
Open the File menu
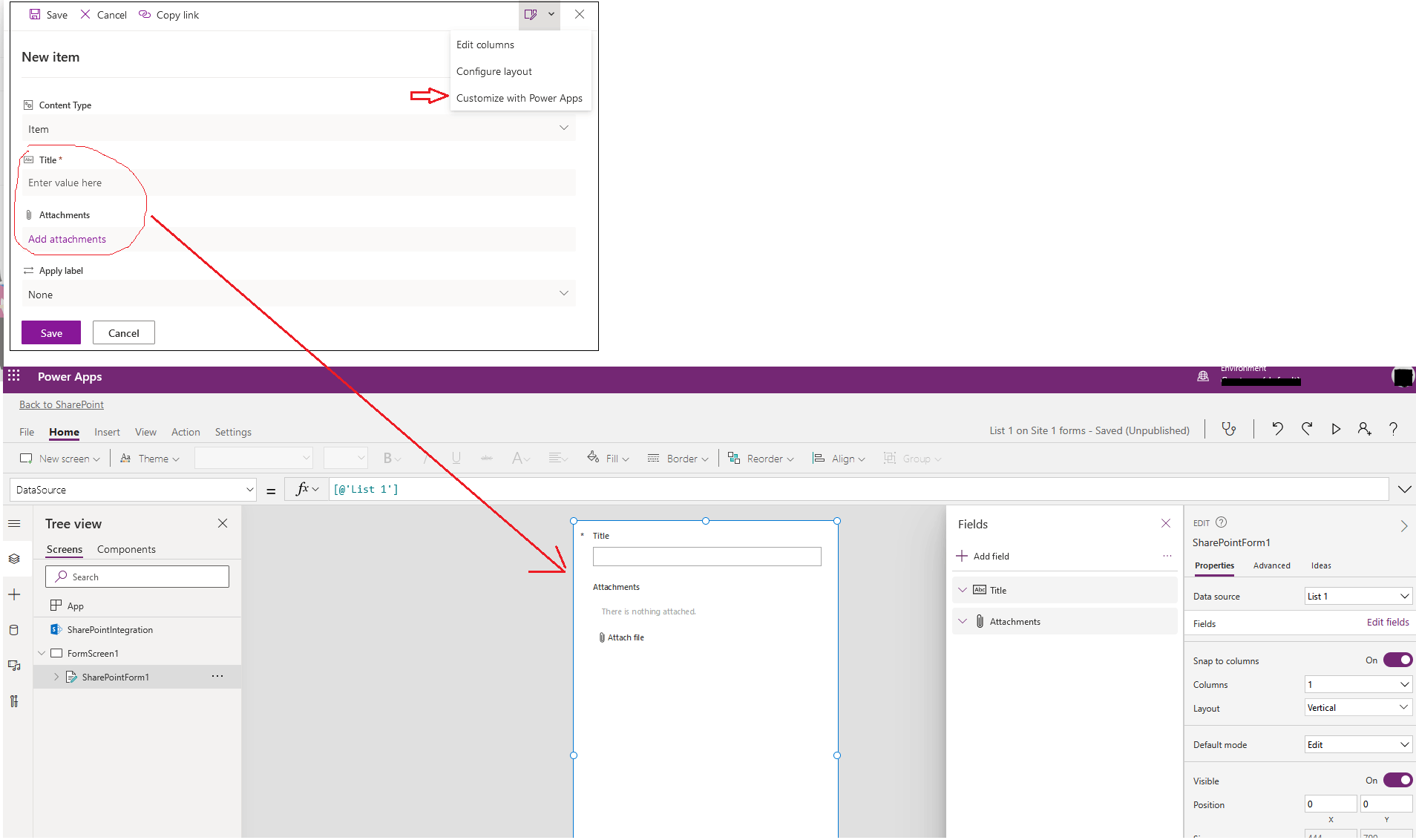click(x=27, y=432)
